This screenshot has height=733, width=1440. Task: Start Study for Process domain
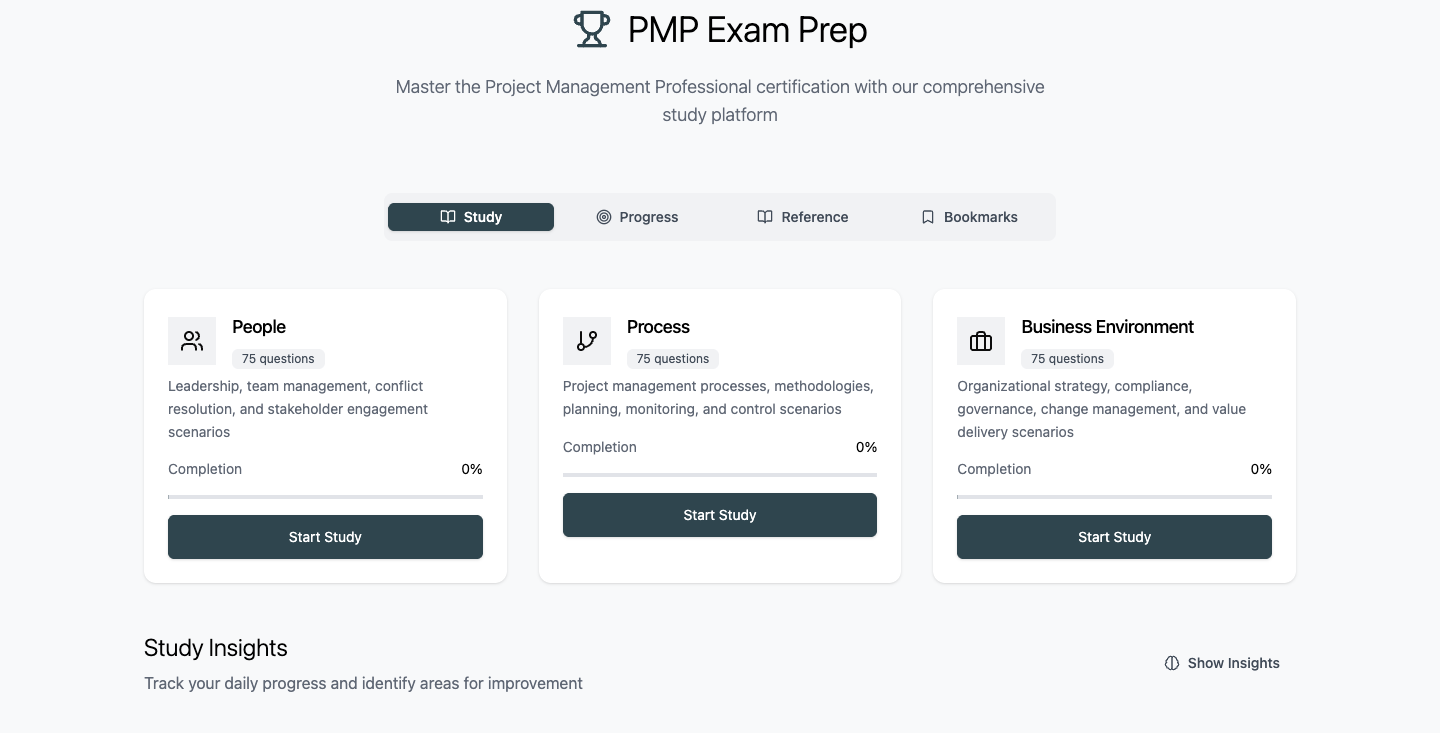pos(720,515)
